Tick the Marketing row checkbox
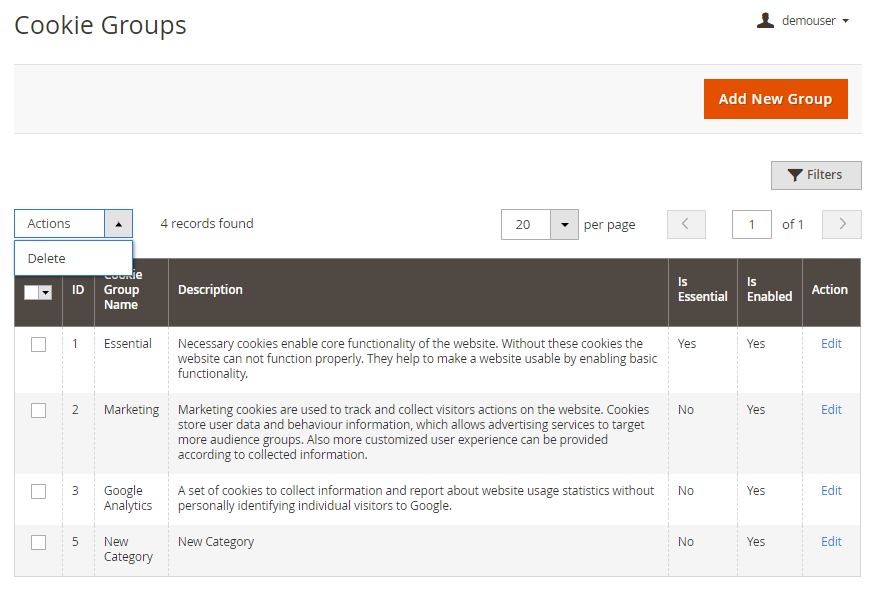879x592 pixels. [38, 410]
